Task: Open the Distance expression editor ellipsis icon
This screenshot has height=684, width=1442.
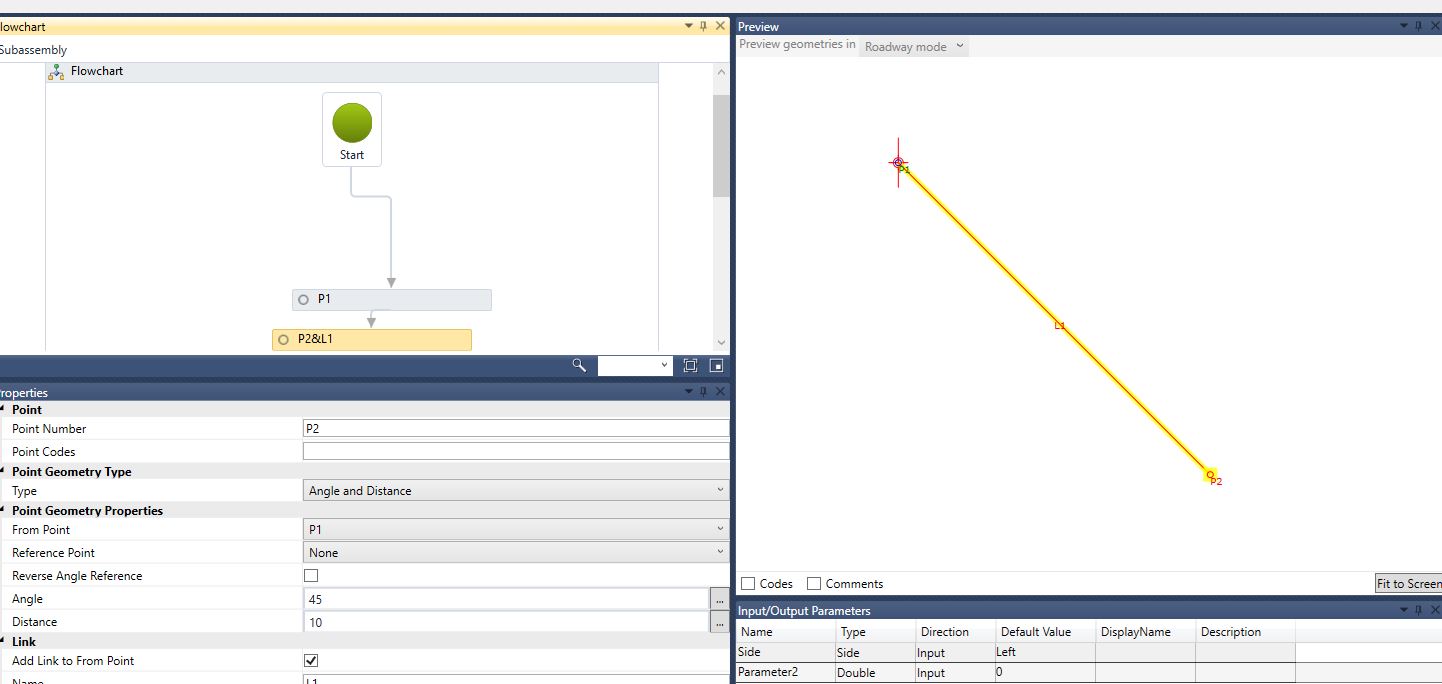Action: point(719,621)
